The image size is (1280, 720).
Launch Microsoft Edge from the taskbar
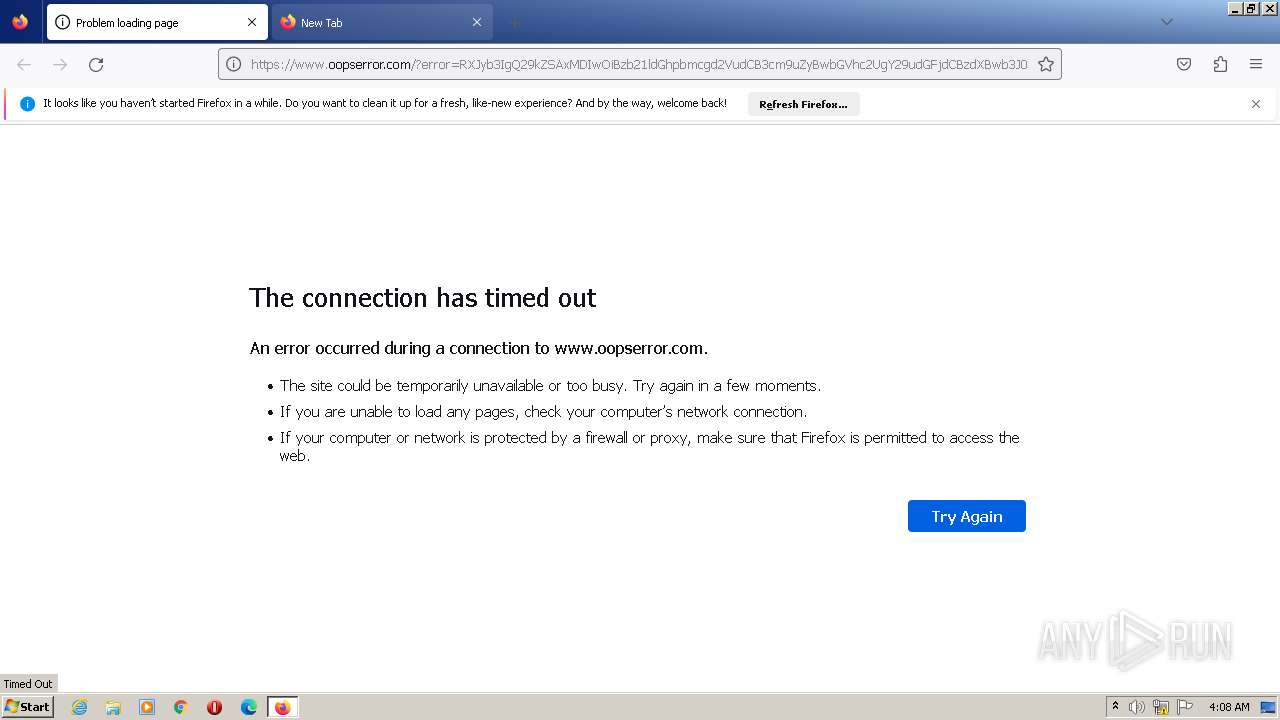[249, 707]
